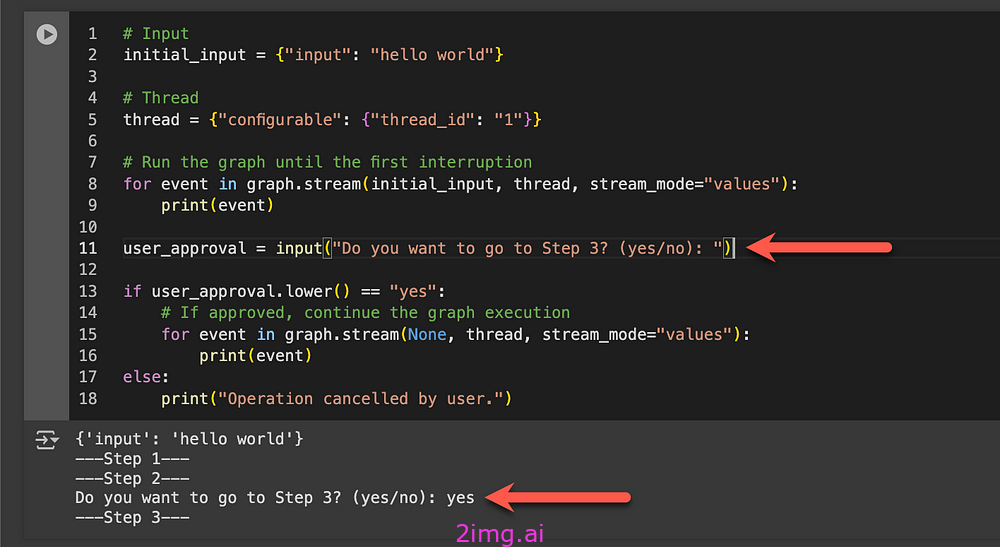
Task: Click 'Operation cancelled by user.' print line
Action: pos(336,398)
